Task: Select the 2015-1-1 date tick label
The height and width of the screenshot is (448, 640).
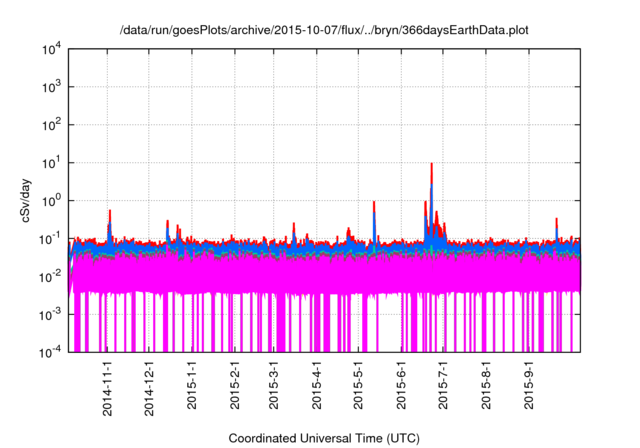Action: pyautogui.click(x=192, y=387)
